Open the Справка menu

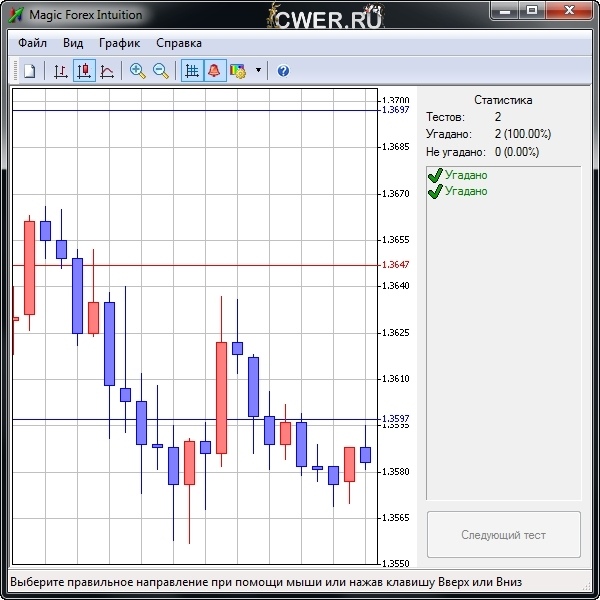pyautogui.click(x=179, y=43)
